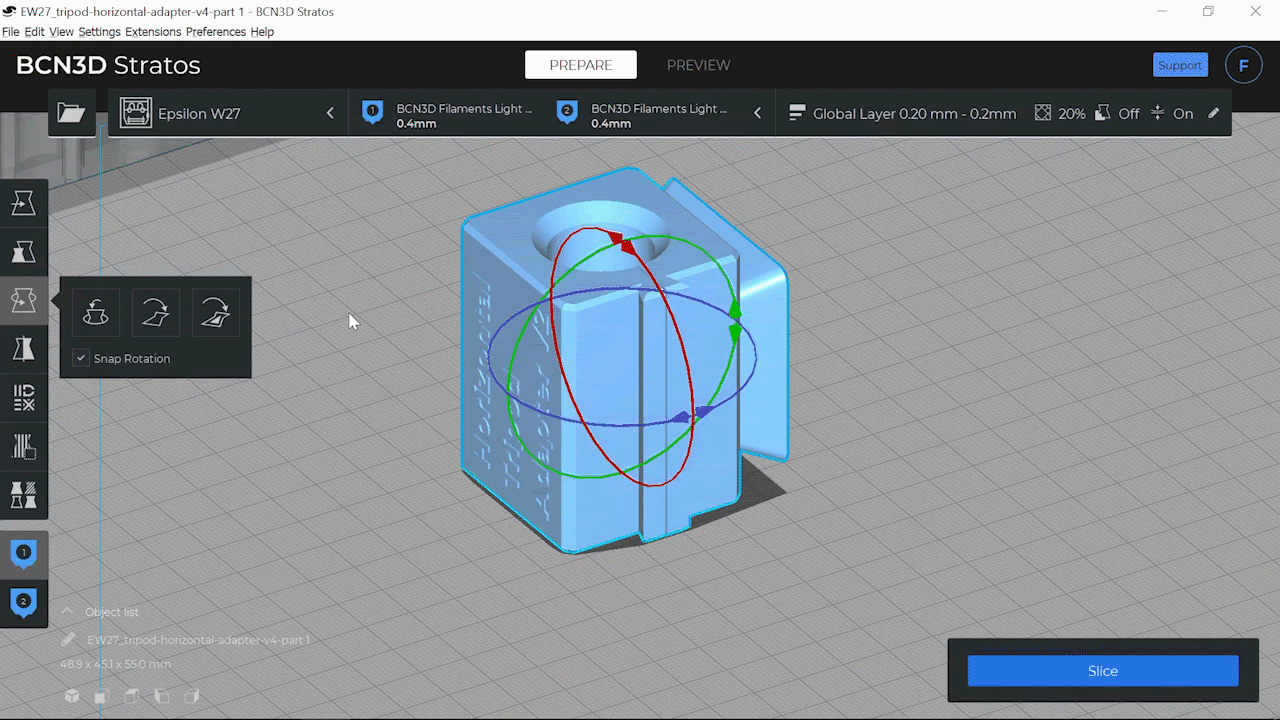Open user account avatar F

point(1244,66)
